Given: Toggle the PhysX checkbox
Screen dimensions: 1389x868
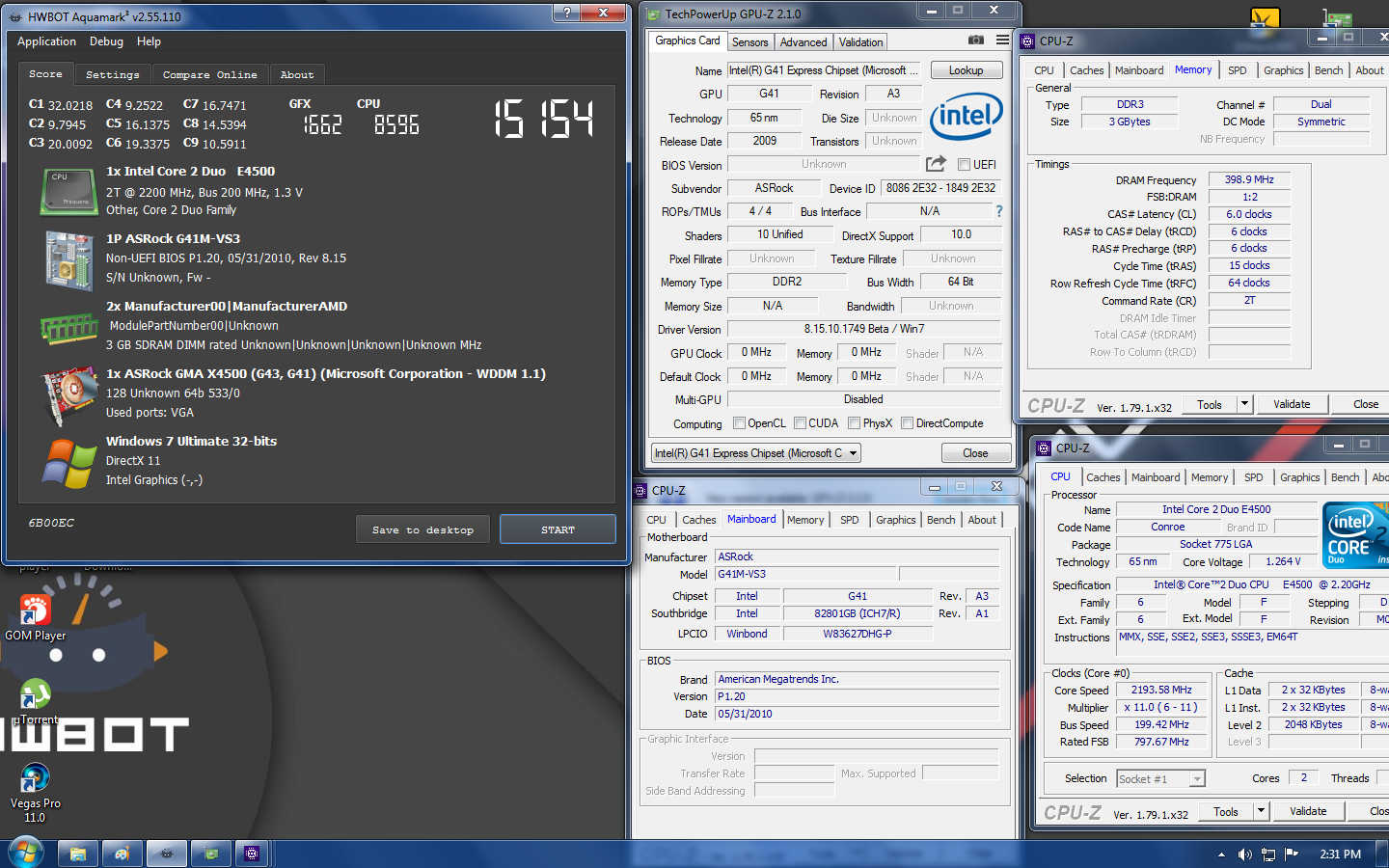Looking at the screenshot, I should tap(854, 423).
